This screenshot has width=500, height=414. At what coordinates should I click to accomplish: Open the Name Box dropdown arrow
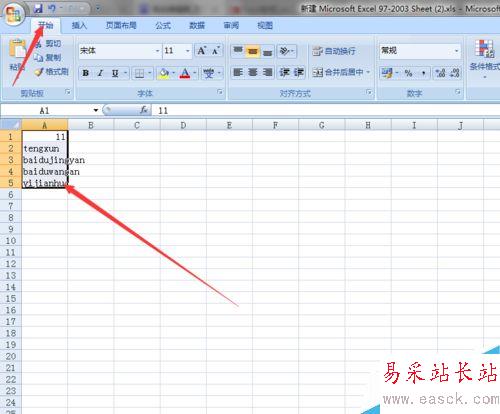(x=96, y=110)
